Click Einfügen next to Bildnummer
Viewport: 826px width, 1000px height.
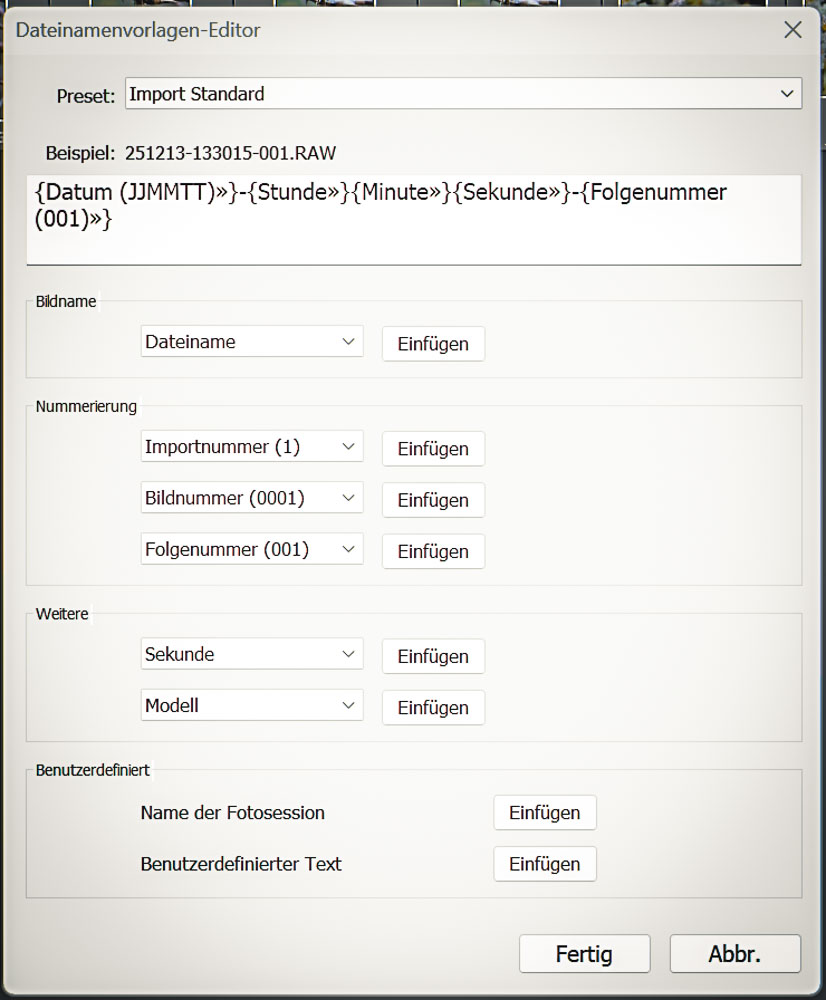432,500
